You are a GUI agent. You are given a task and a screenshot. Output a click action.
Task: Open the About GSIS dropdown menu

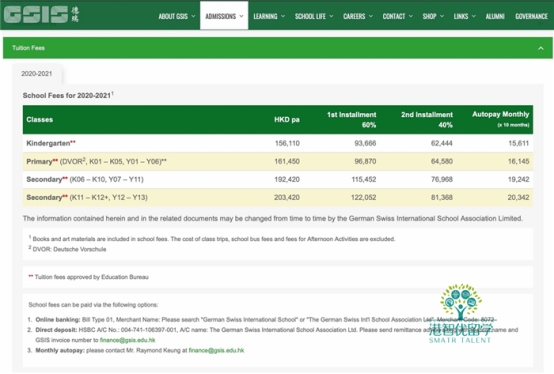pos(177,16)
